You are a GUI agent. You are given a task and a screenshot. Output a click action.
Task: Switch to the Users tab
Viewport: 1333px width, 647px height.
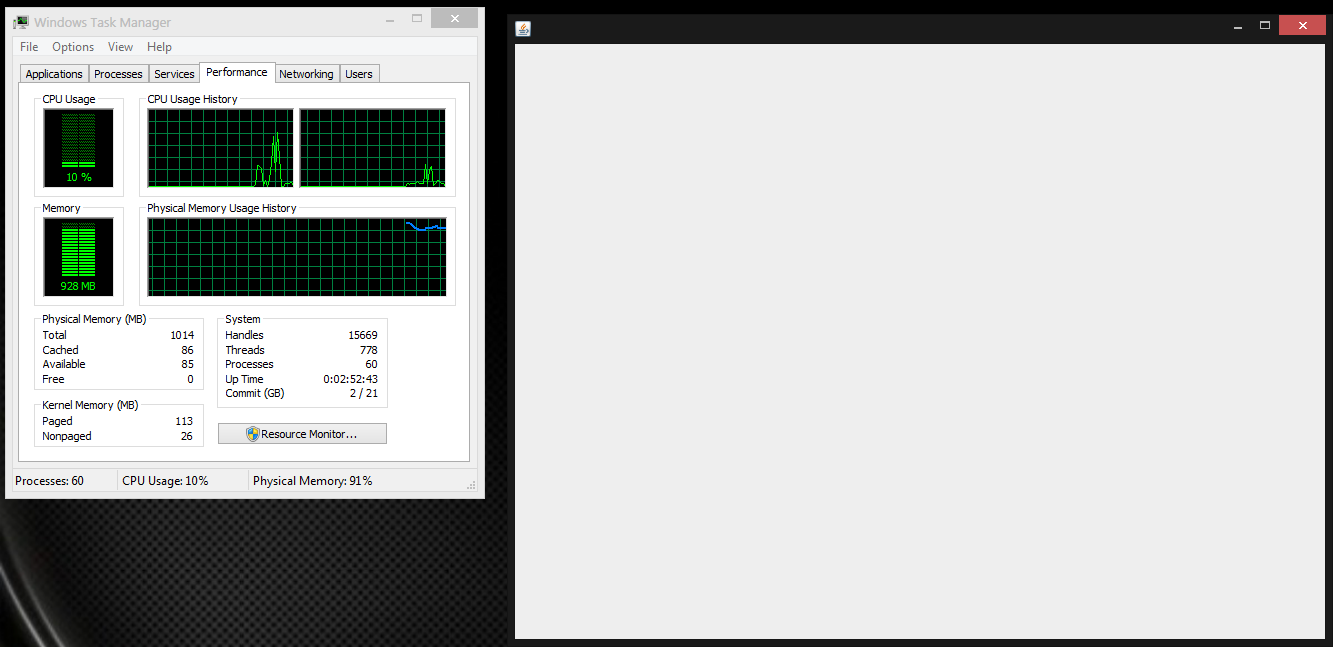(359, 74)
